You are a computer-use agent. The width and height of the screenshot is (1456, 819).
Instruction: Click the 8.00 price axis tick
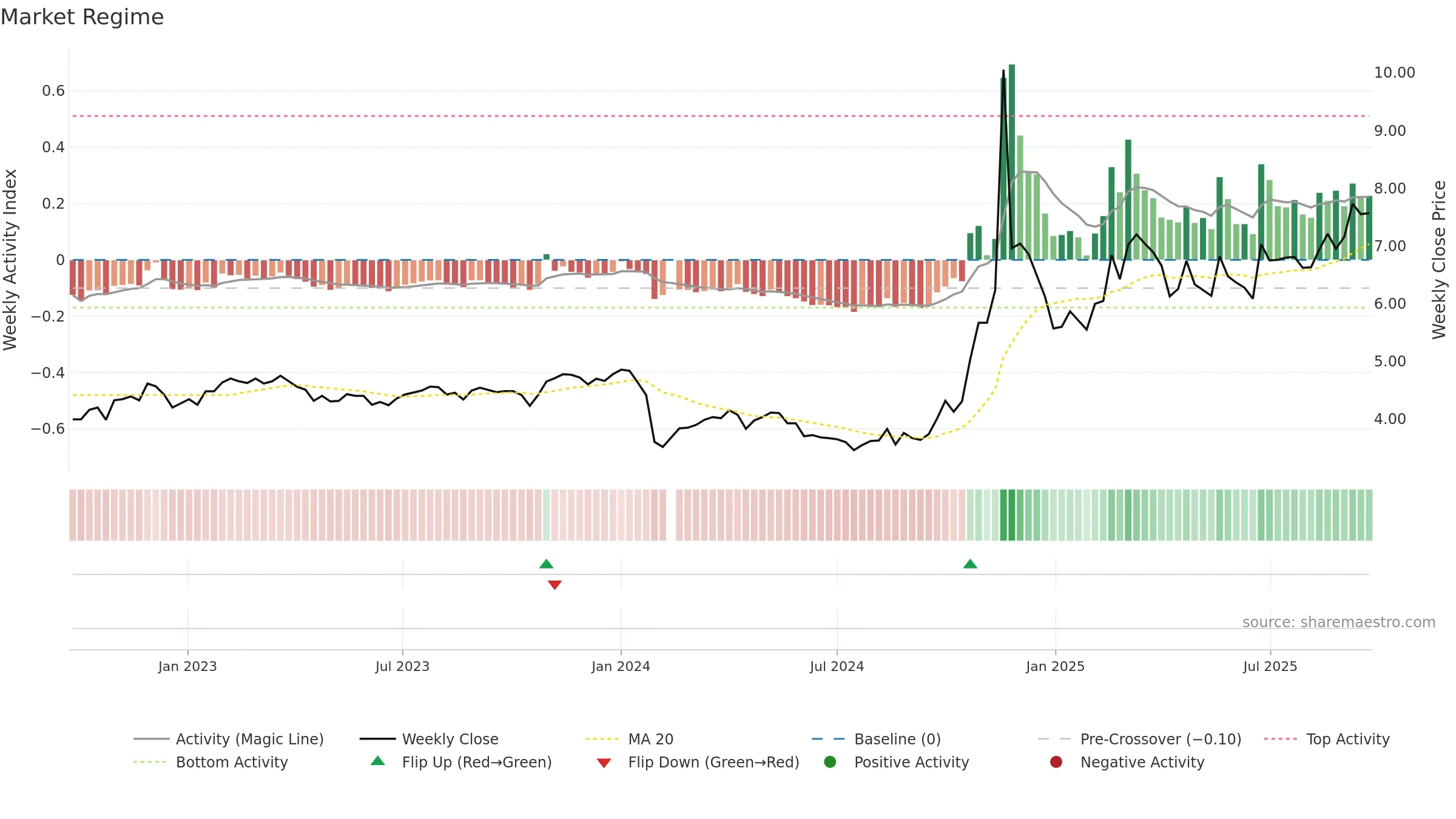tap(1390, 189)
